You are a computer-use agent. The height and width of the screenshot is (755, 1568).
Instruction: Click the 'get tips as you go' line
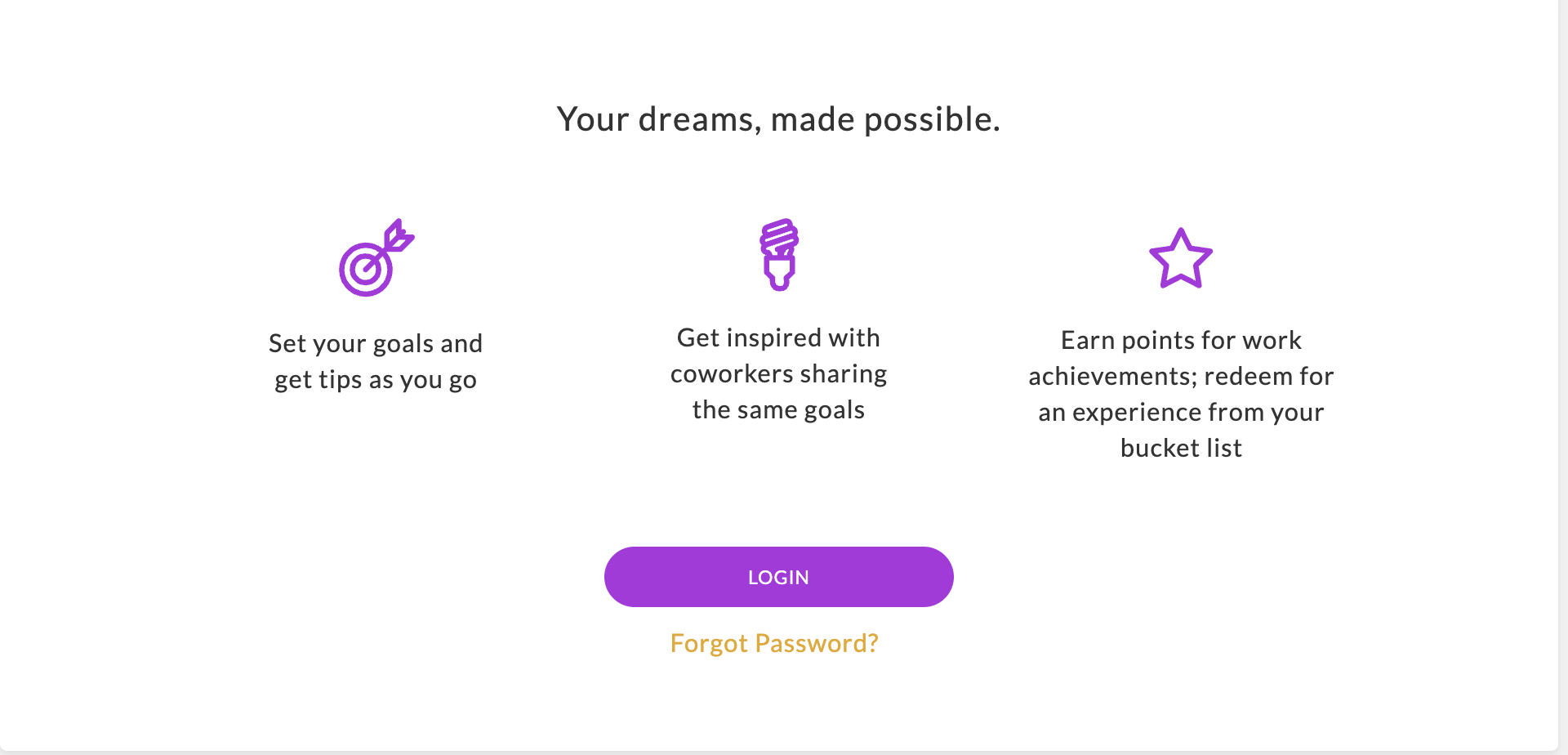click(x=376, y=380)
